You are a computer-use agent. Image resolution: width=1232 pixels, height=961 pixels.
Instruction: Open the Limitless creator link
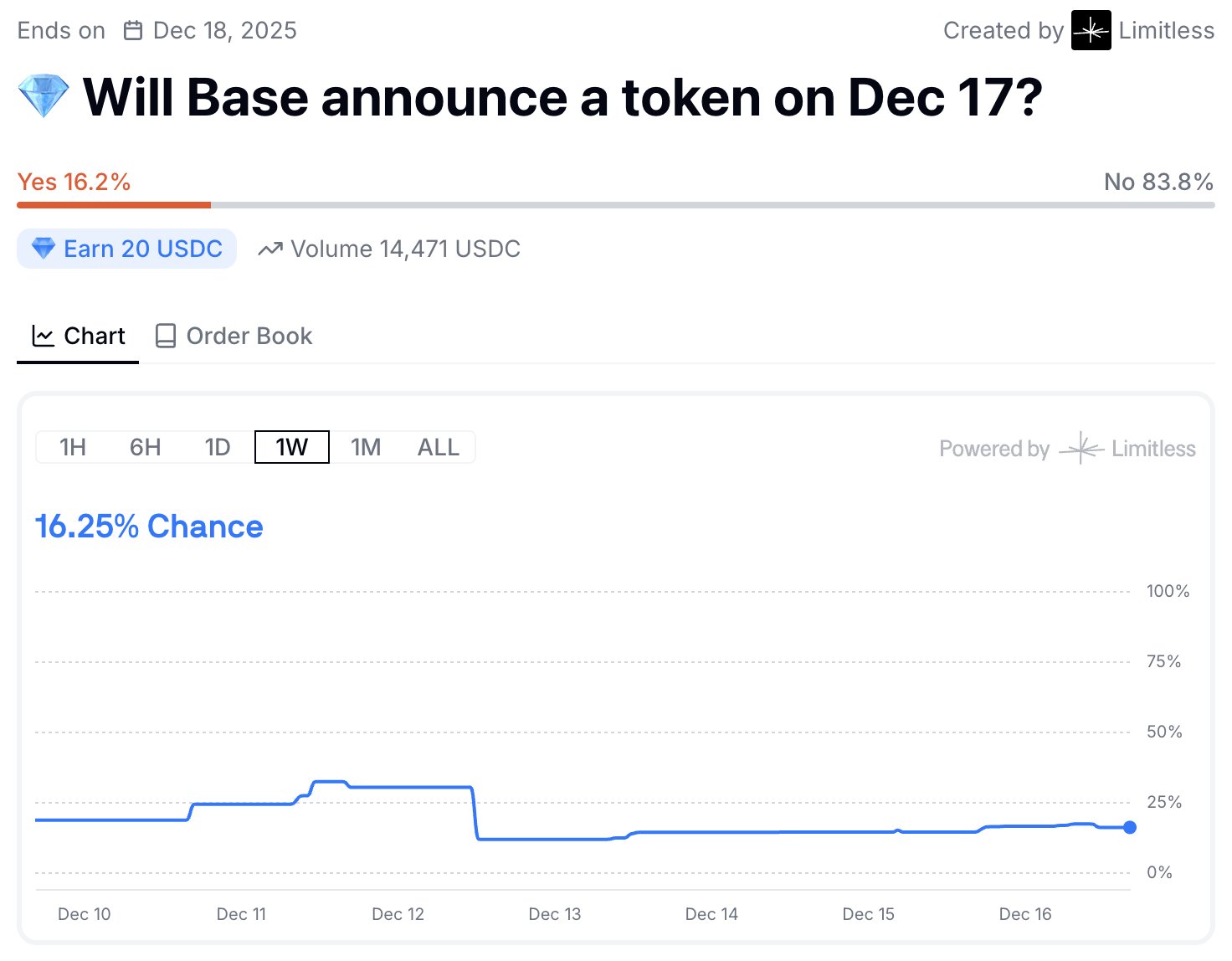point(1143,30)
